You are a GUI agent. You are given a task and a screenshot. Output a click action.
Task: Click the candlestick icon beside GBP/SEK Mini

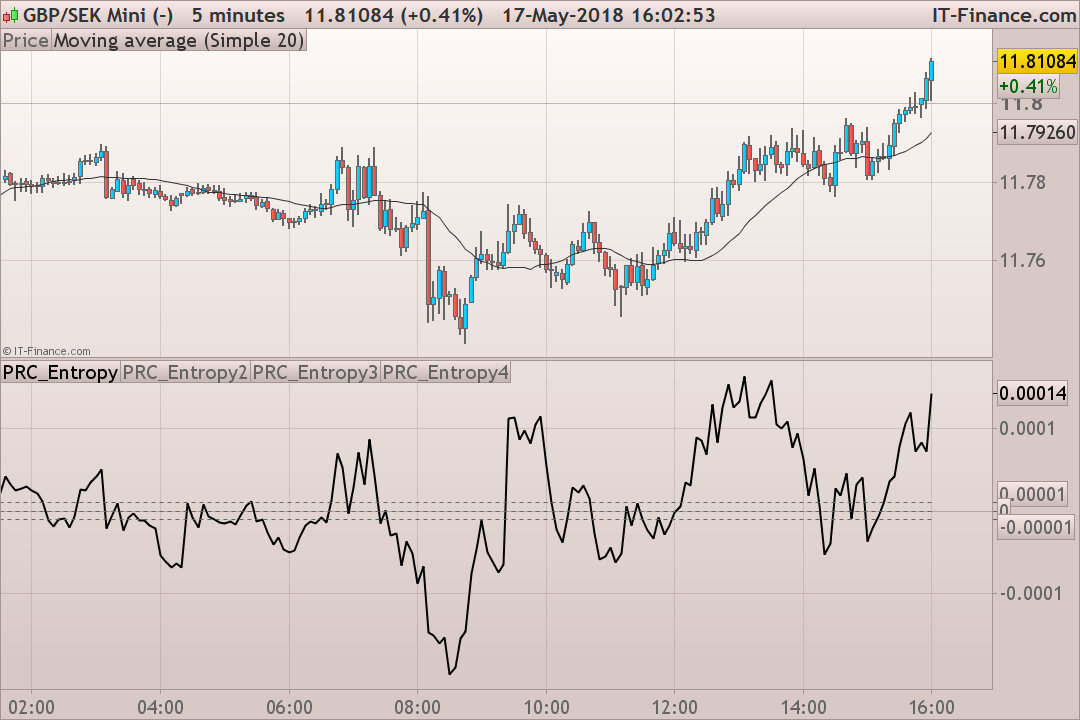coord(10,14)
